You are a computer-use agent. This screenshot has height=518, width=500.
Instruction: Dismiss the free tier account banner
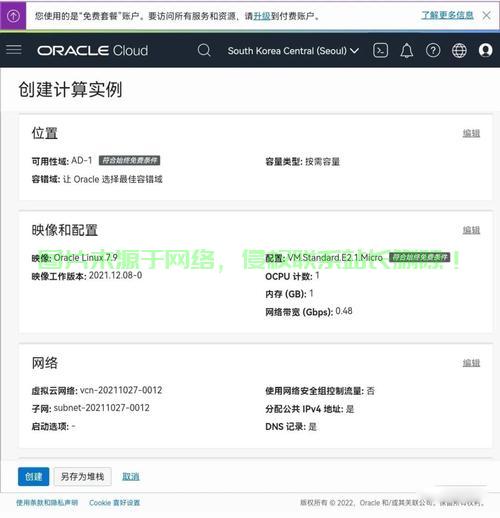(x=486, y=15)
